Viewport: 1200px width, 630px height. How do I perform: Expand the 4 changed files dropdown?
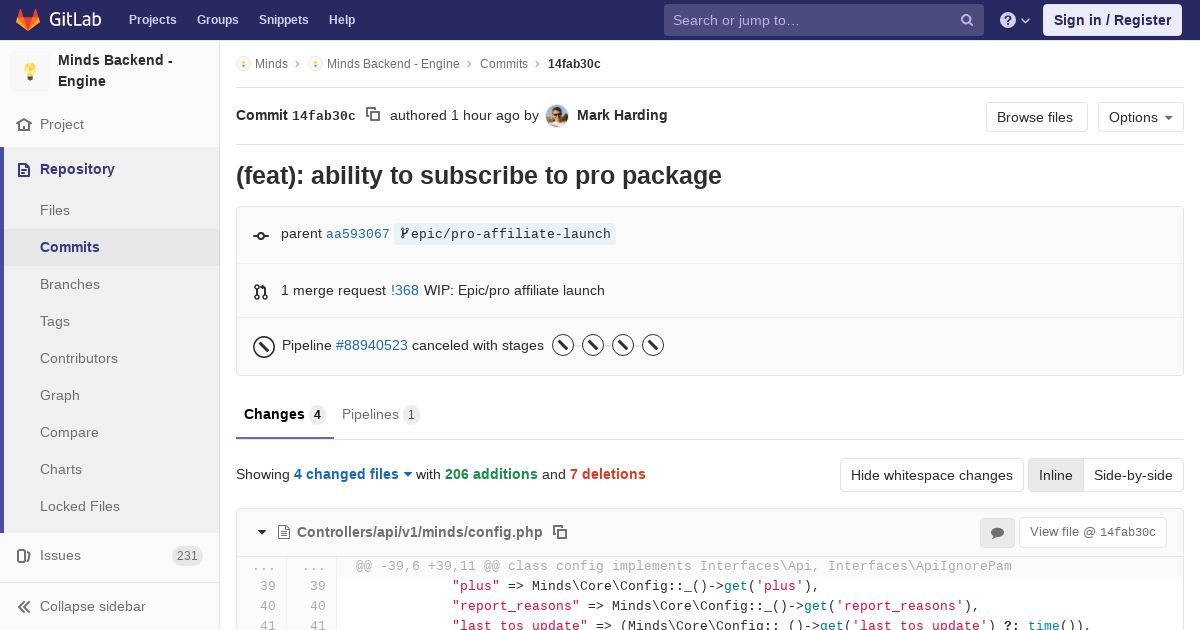[353, 474]
